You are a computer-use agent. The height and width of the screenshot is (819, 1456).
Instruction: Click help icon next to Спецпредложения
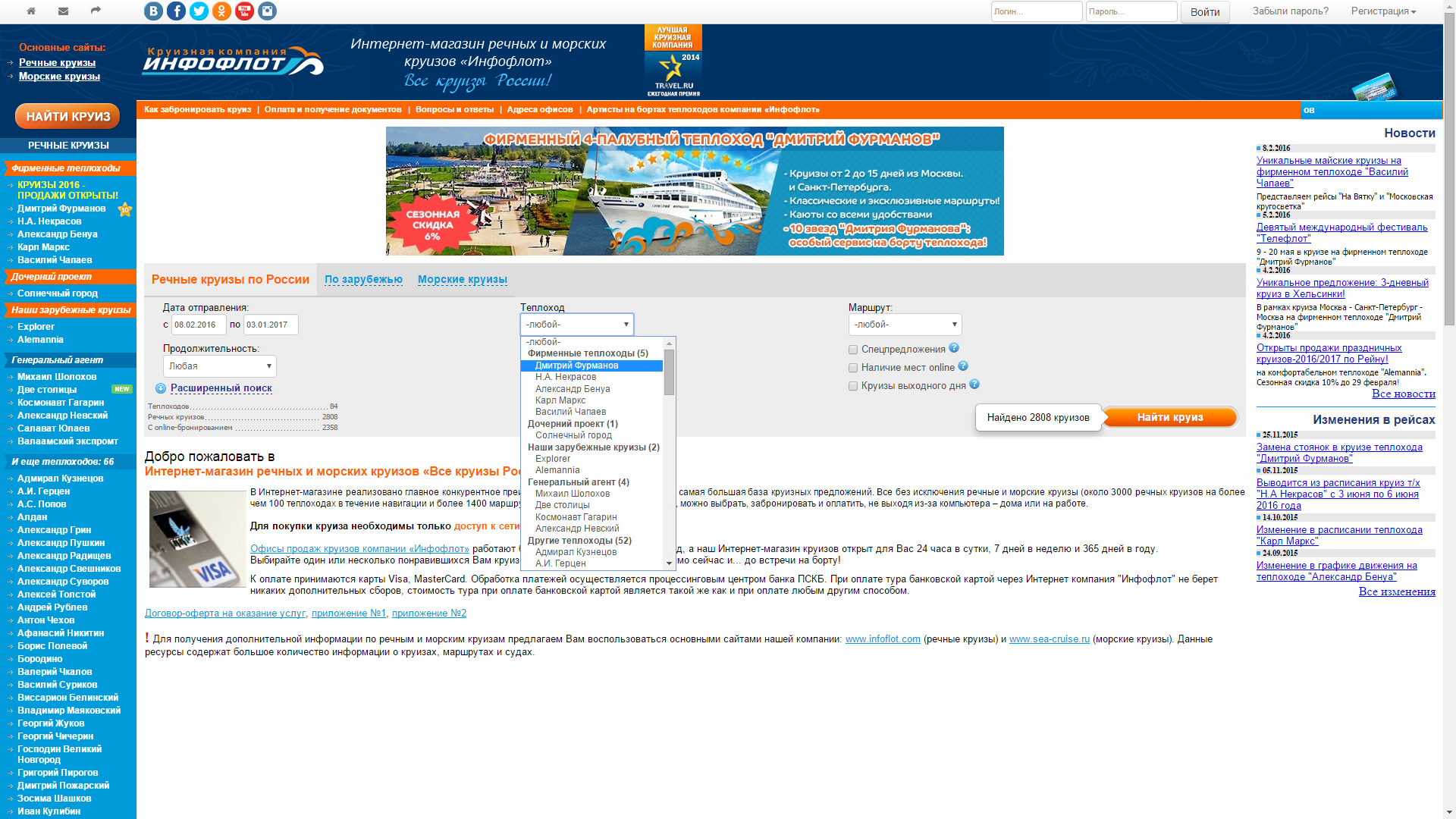coord(954,348)
